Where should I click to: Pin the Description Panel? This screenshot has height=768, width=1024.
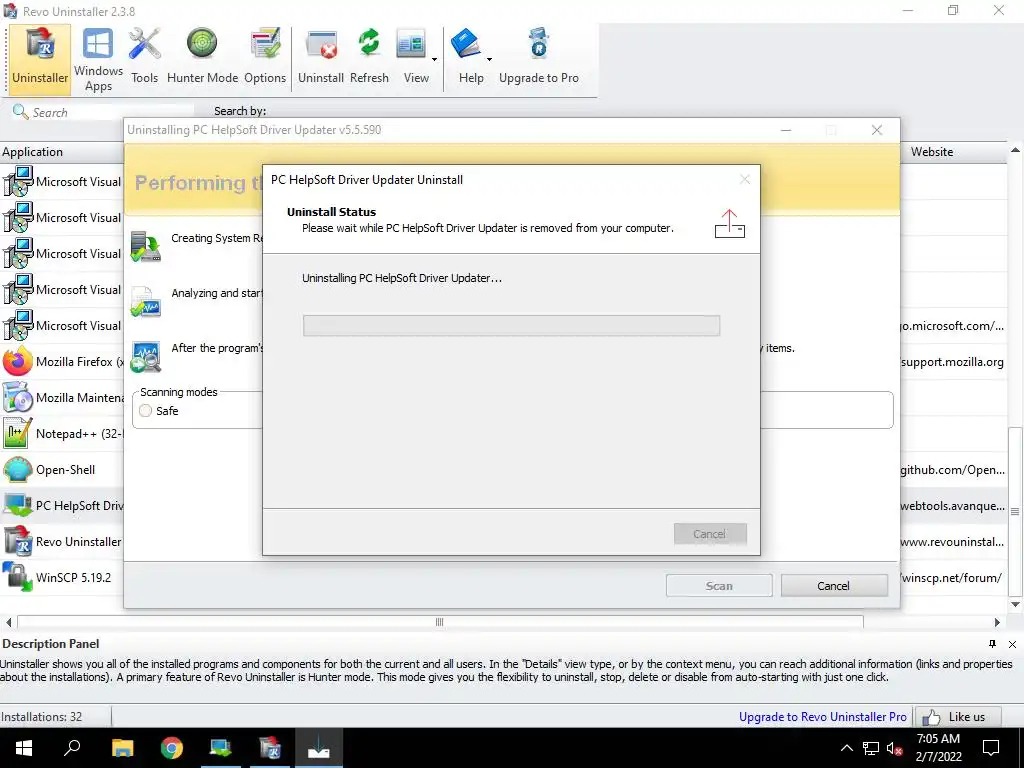[992, 644]
